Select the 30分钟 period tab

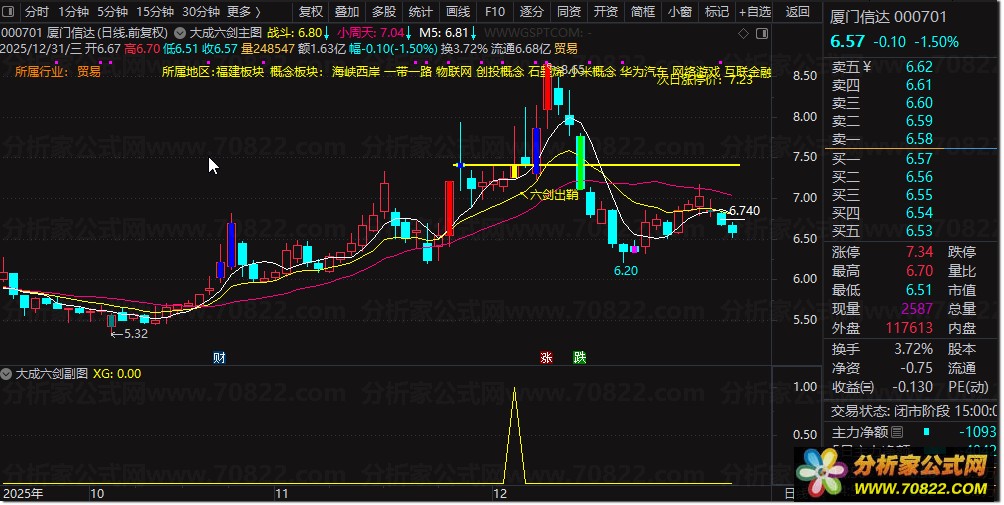pyautogui.click(x=200, y=12)
